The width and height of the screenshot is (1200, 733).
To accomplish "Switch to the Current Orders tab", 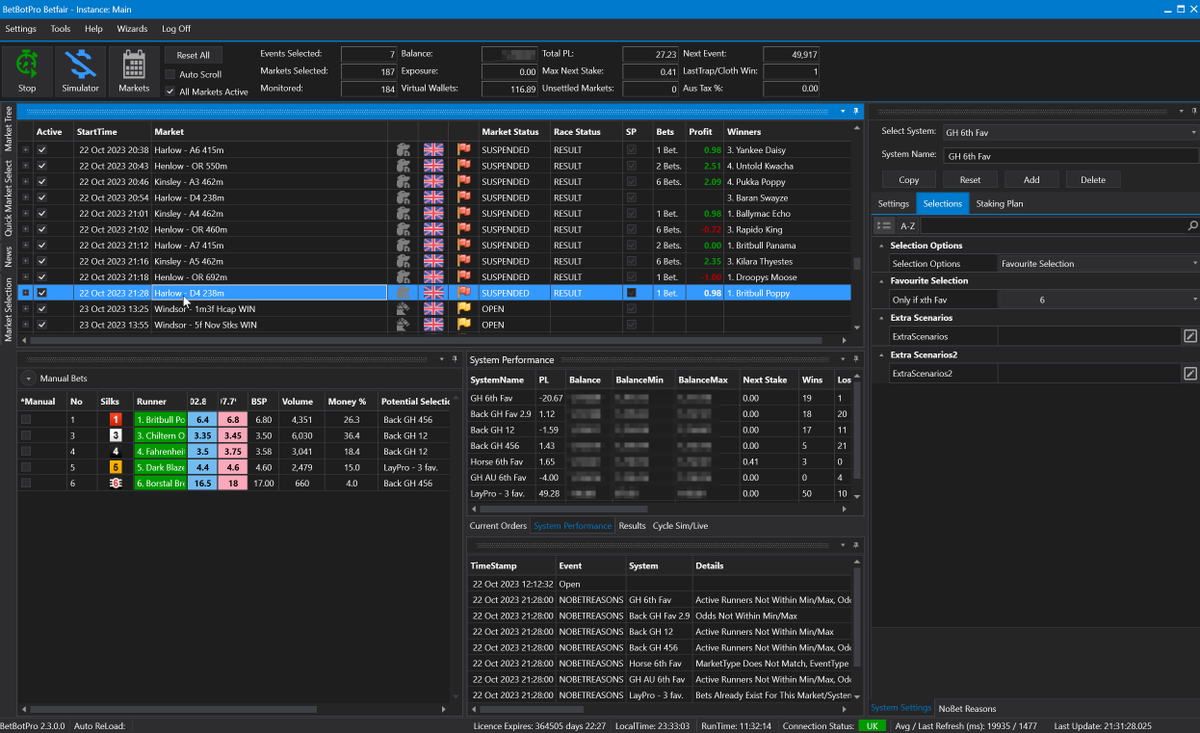I will pyautogui.click(x=498, y=526).
